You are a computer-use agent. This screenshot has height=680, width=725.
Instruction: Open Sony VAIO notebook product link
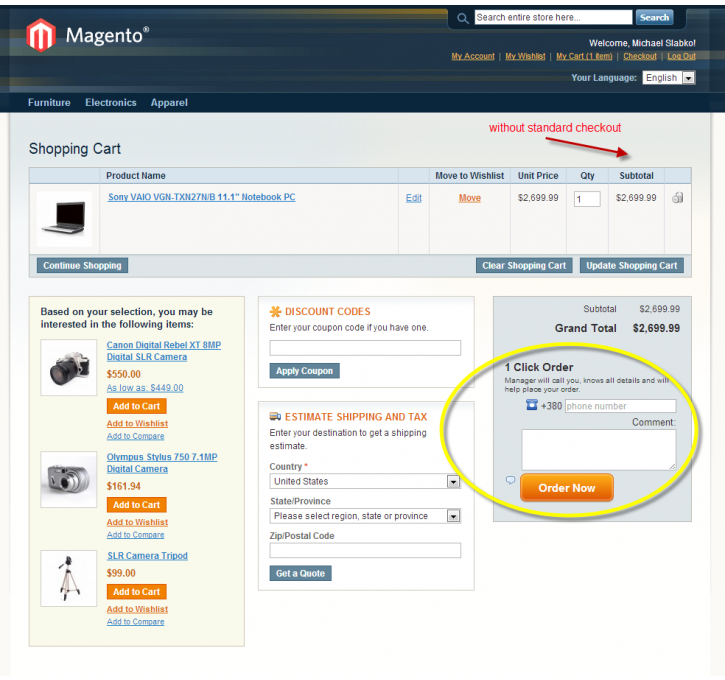click(x=202, y=197)
